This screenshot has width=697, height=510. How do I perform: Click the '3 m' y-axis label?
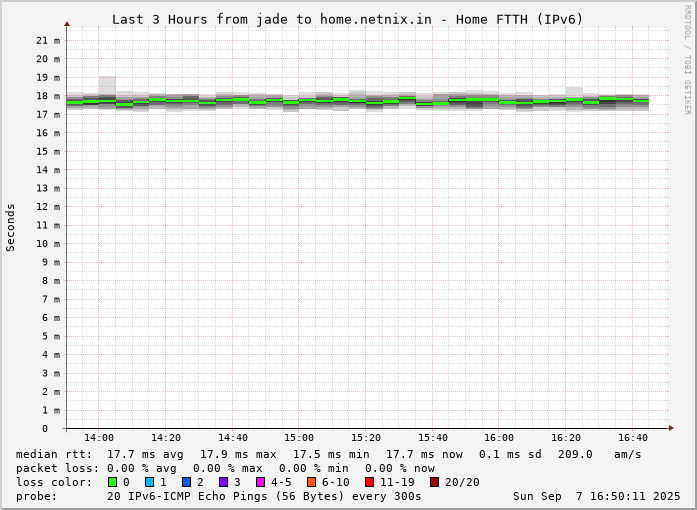(x=51, y=373)
